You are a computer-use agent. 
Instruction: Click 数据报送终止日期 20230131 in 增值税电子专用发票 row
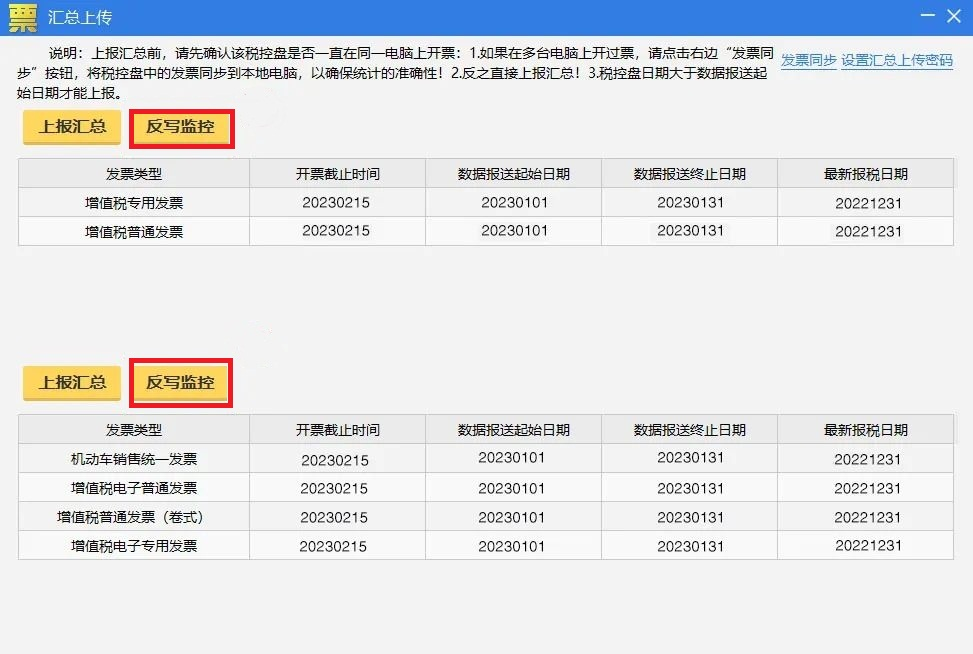pos(690,547)
